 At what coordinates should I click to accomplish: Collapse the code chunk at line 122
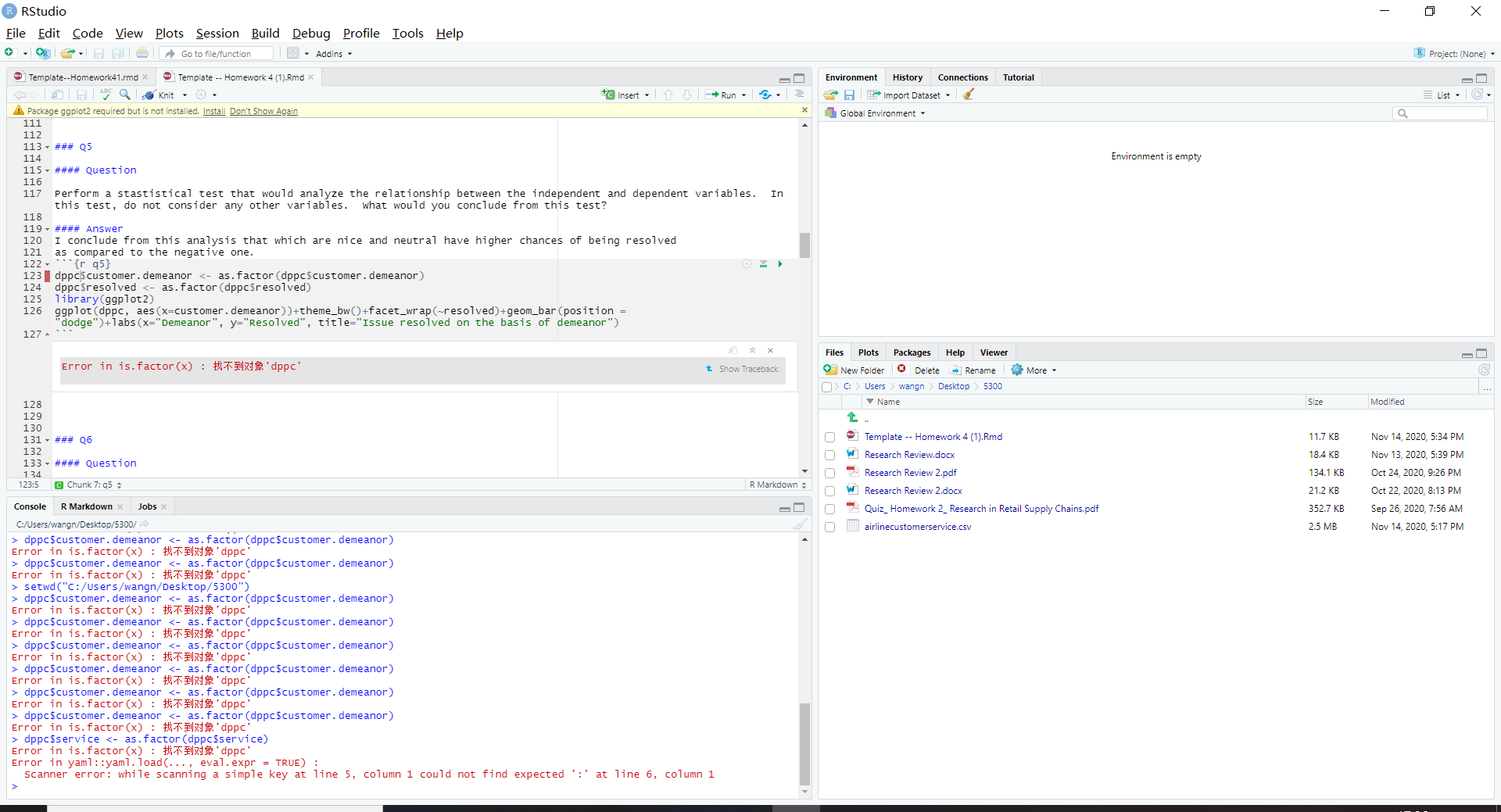pos(47,264)
